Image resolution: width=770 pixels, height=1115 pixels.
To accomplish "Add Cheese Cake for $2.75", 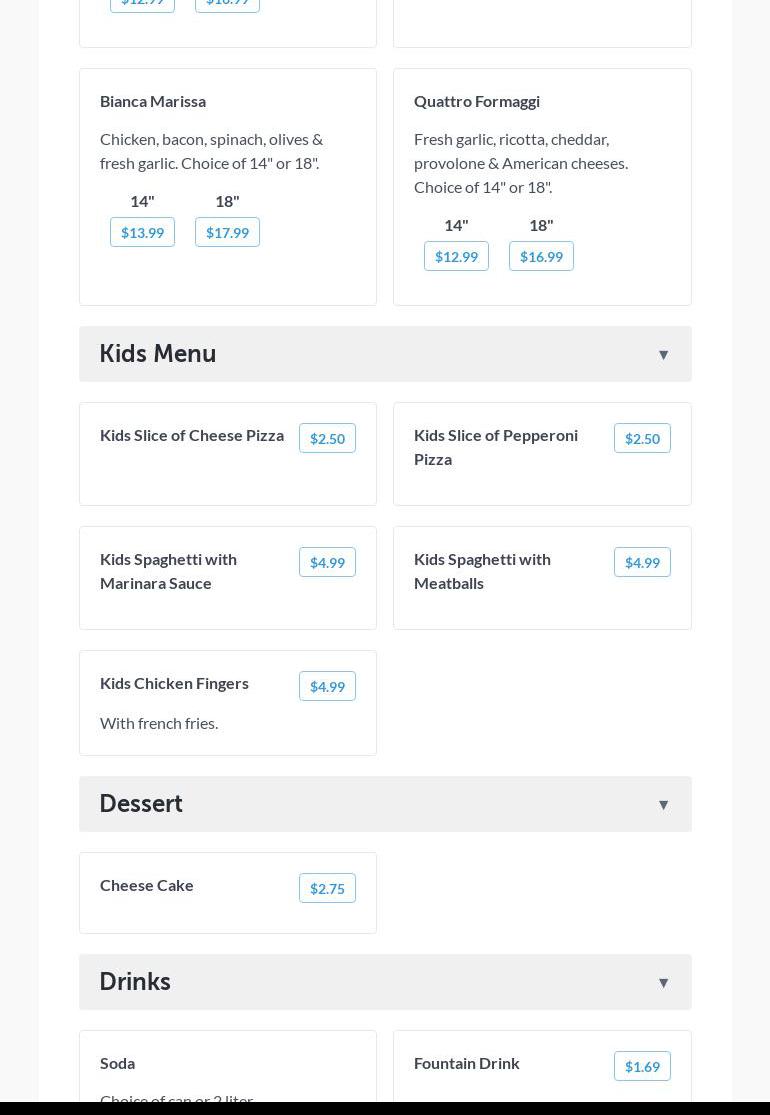I will click(327, 888).
